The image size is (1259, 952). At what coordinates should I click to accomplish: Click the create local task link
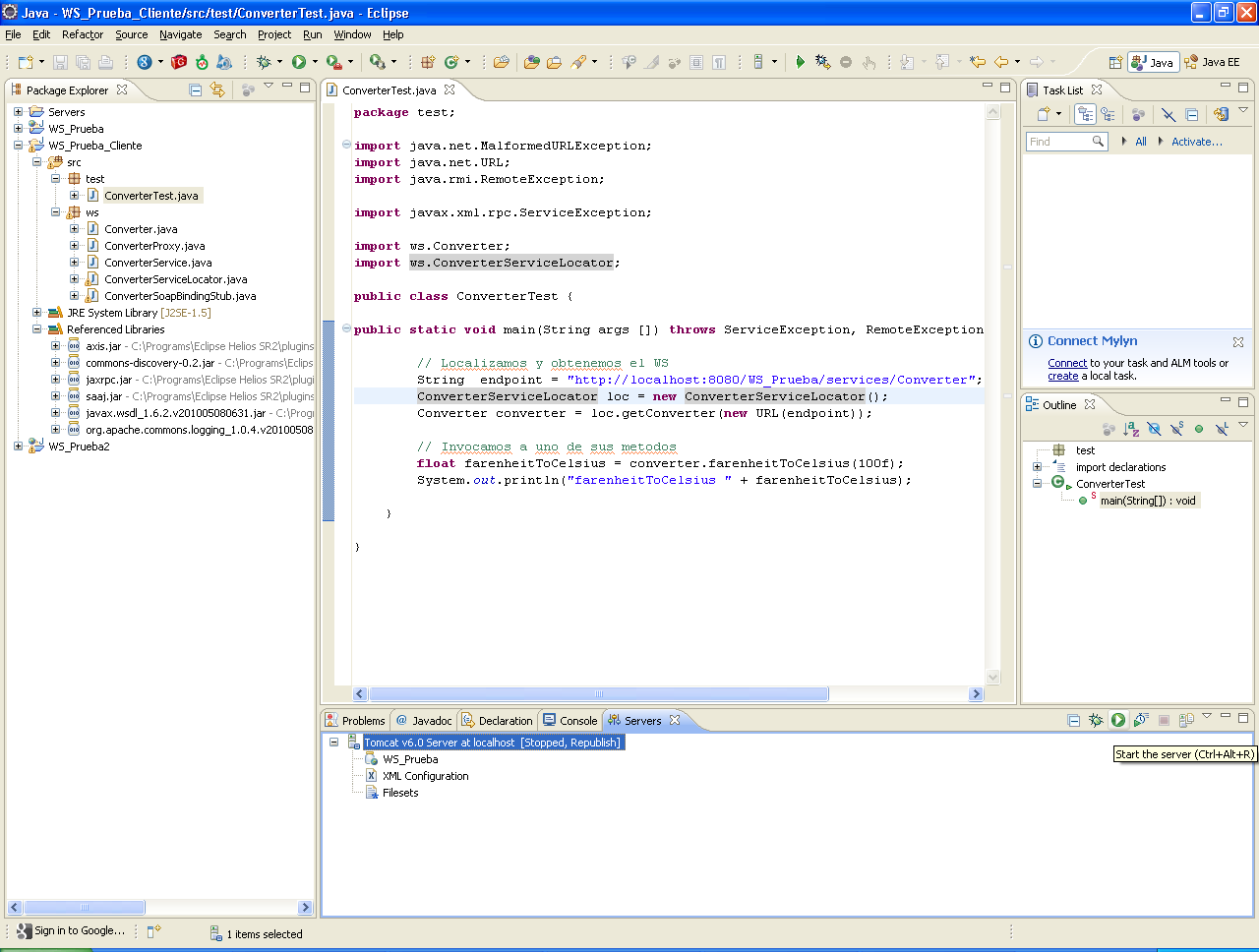1063,376
